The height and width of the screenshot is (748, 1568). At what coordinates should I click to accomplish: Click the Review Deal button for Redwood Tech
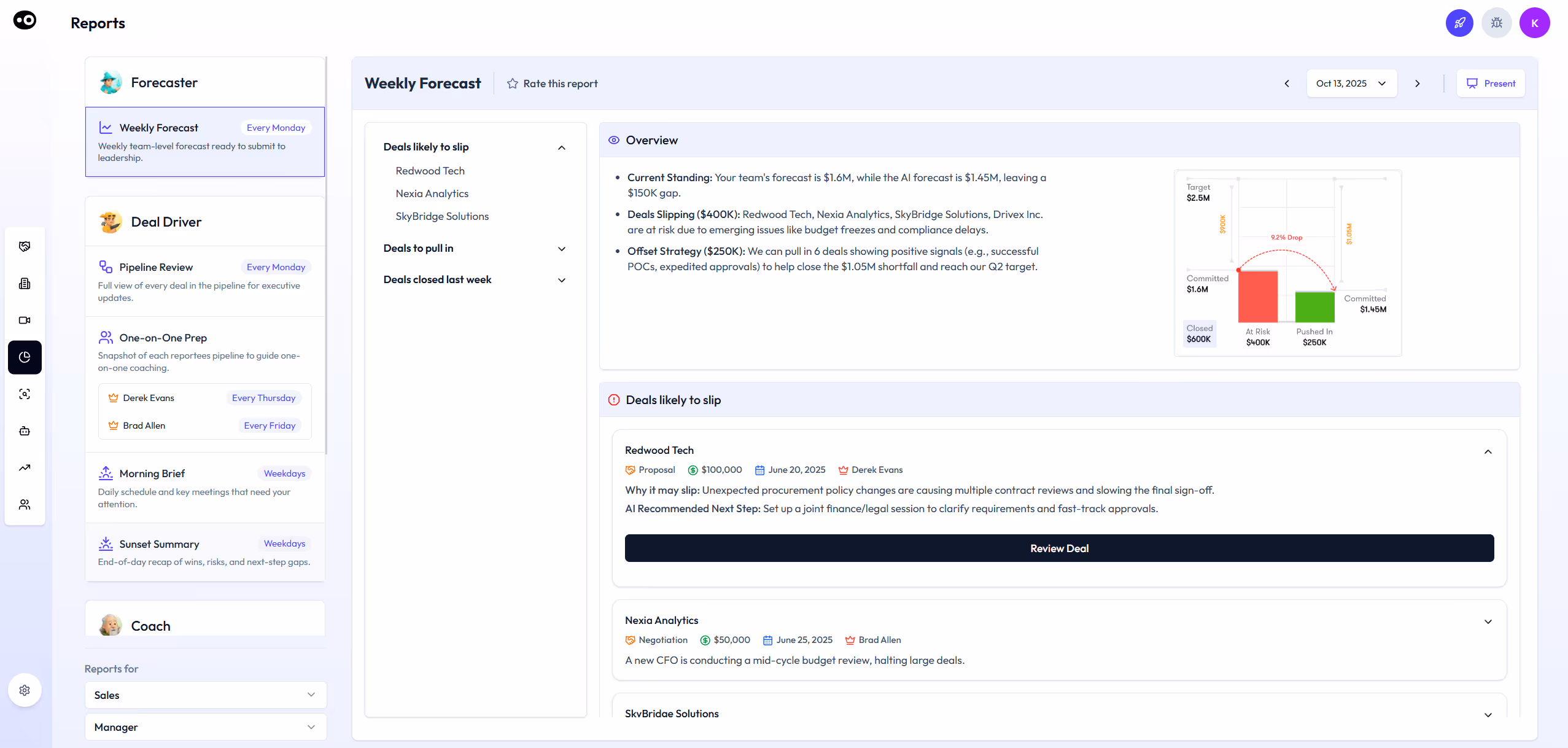(1058, 548)
